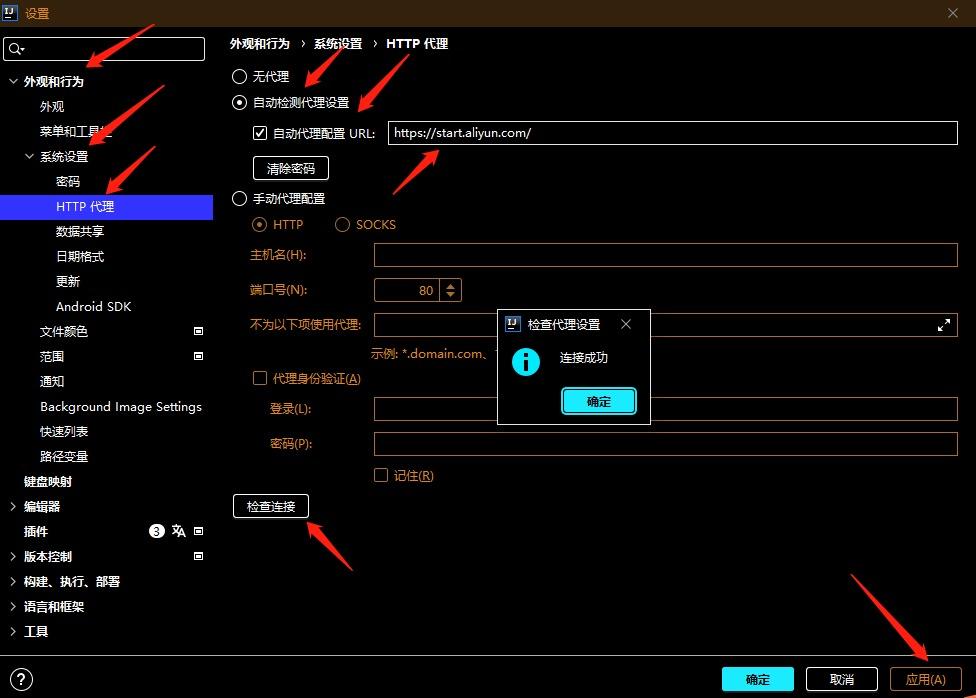
Task: Open 外观和行为 from the breadcrumb
Action: point(258,43)
